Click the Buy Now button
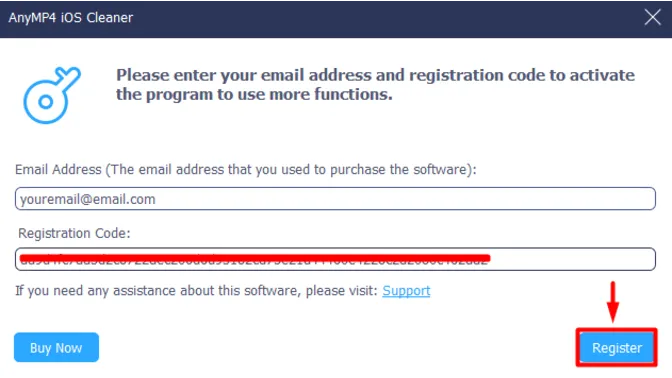The image size is (672, 378). click(x=56, y=348)
